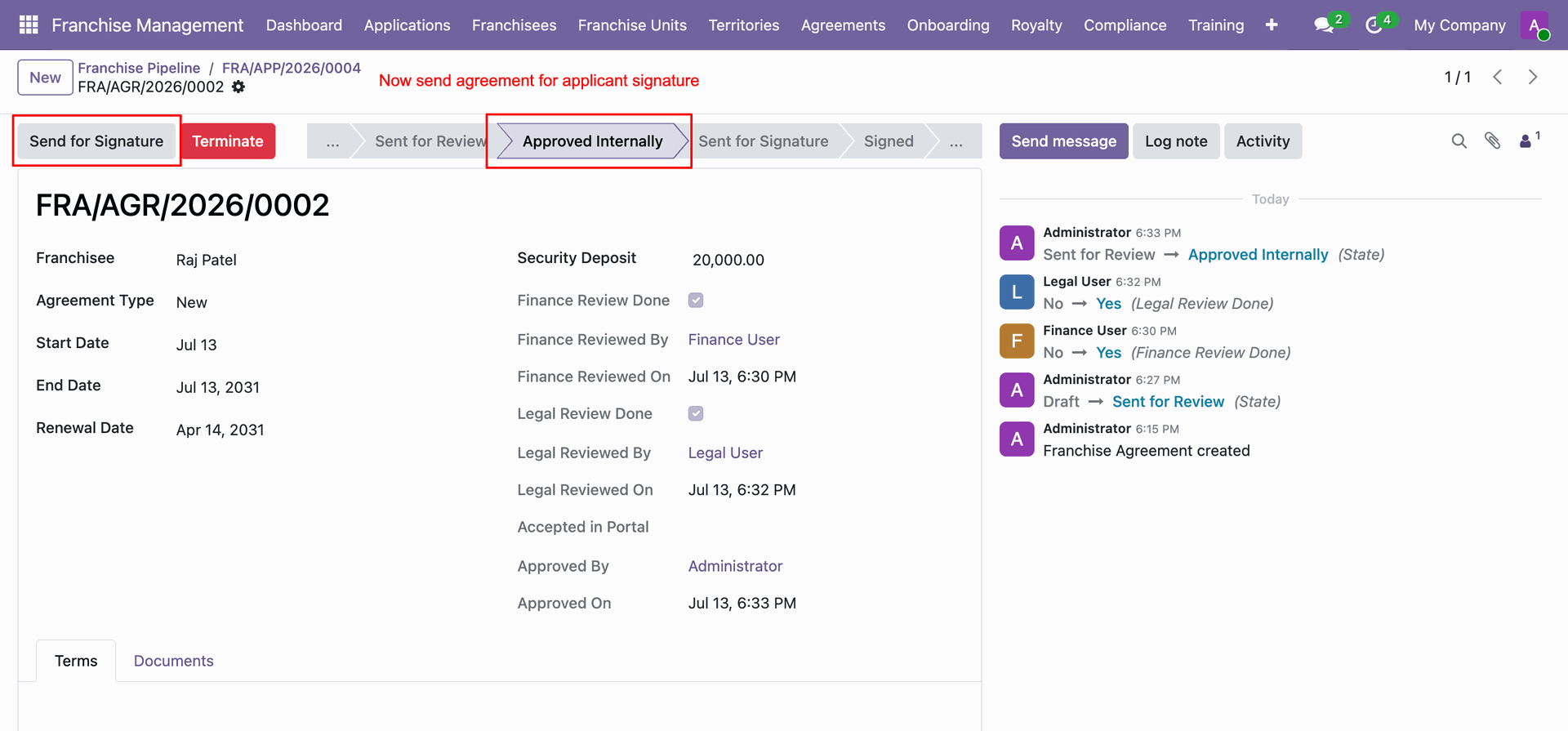Click the FRA/AGR/2026/0002 record title heading
The image size is (1568, 731).
coord(183,205)
